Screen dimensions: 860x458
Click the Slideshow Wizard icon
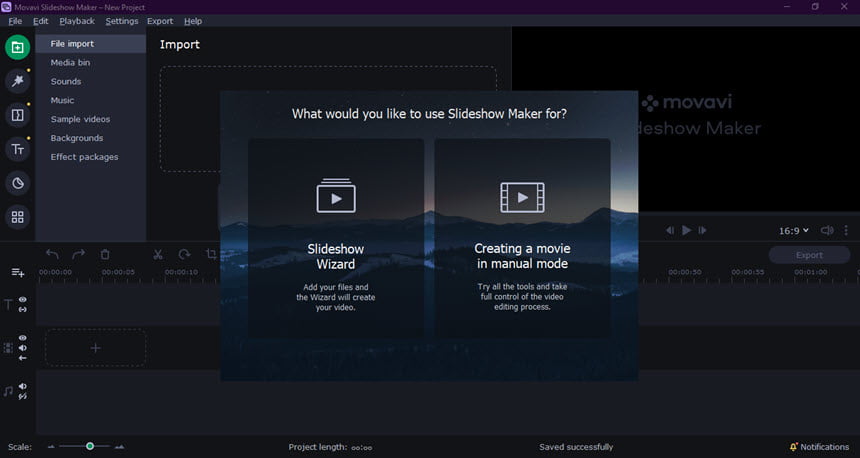pyautogui.click(x=336, y=196)
